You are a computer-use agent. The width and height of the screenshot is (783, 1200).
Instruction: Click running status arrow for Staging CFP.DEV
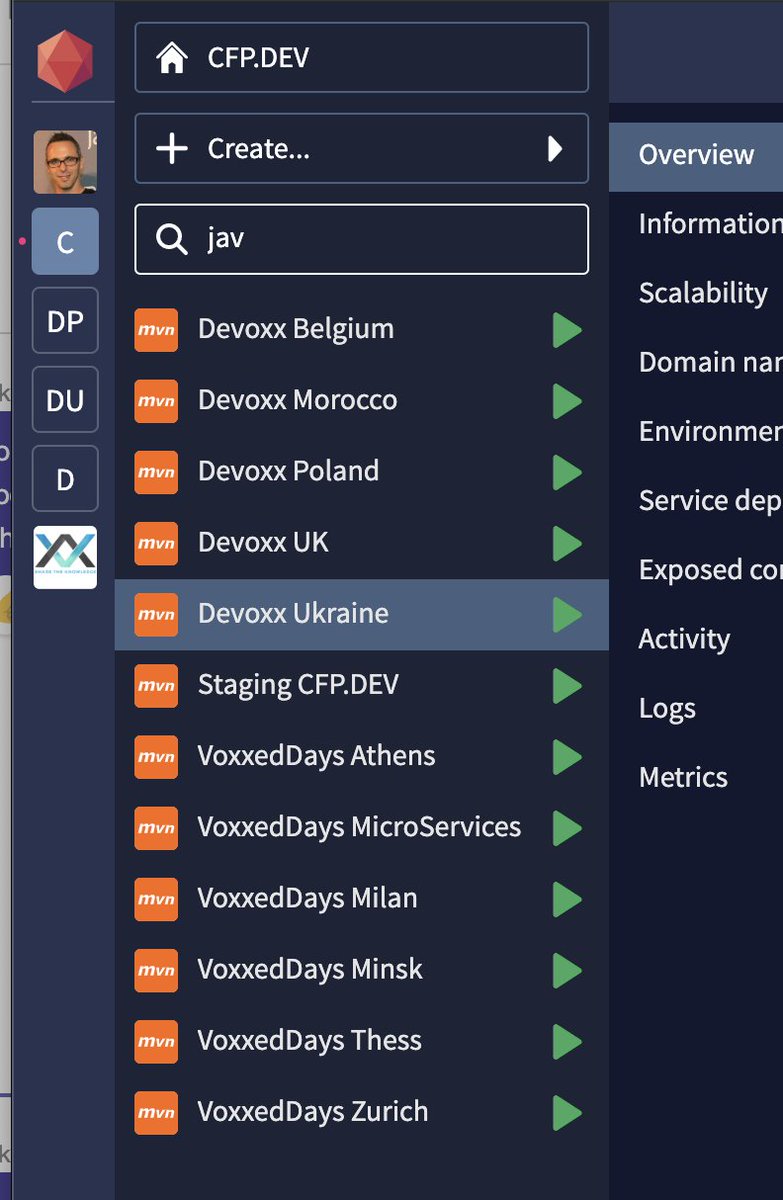(x=567, y=685)
